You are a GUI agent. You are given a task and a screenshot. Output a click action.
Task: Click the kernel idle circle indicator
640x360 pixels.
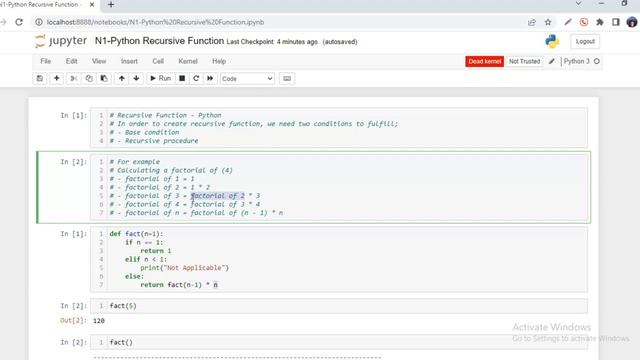(596, 61)
